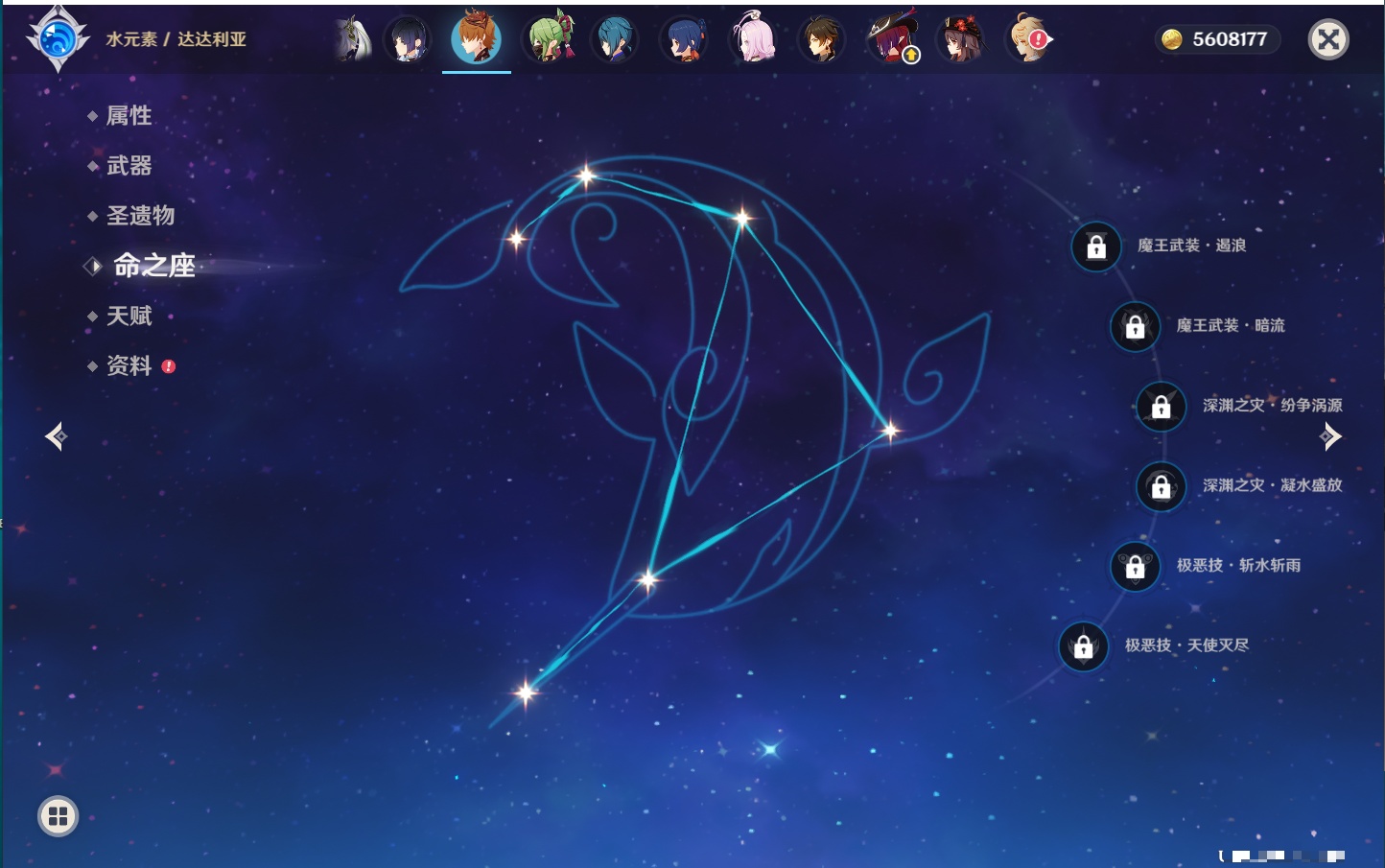Click the lock icon for 魔王武装·遏浪
Screen dimensions: 1385x868
[x=1096, y=246]
